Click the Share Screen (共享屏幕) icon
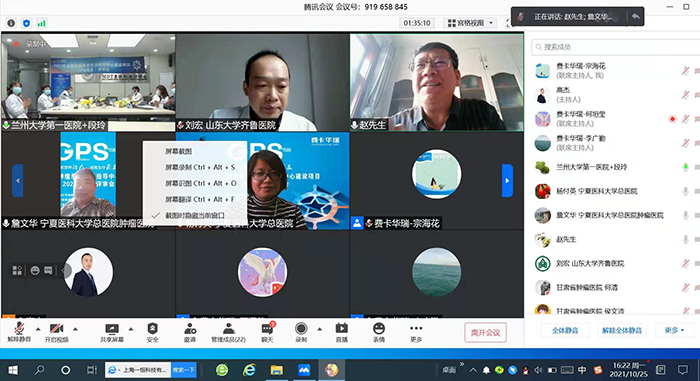The image size is (700, 381). pyautogui.click(x=112, y=333)
